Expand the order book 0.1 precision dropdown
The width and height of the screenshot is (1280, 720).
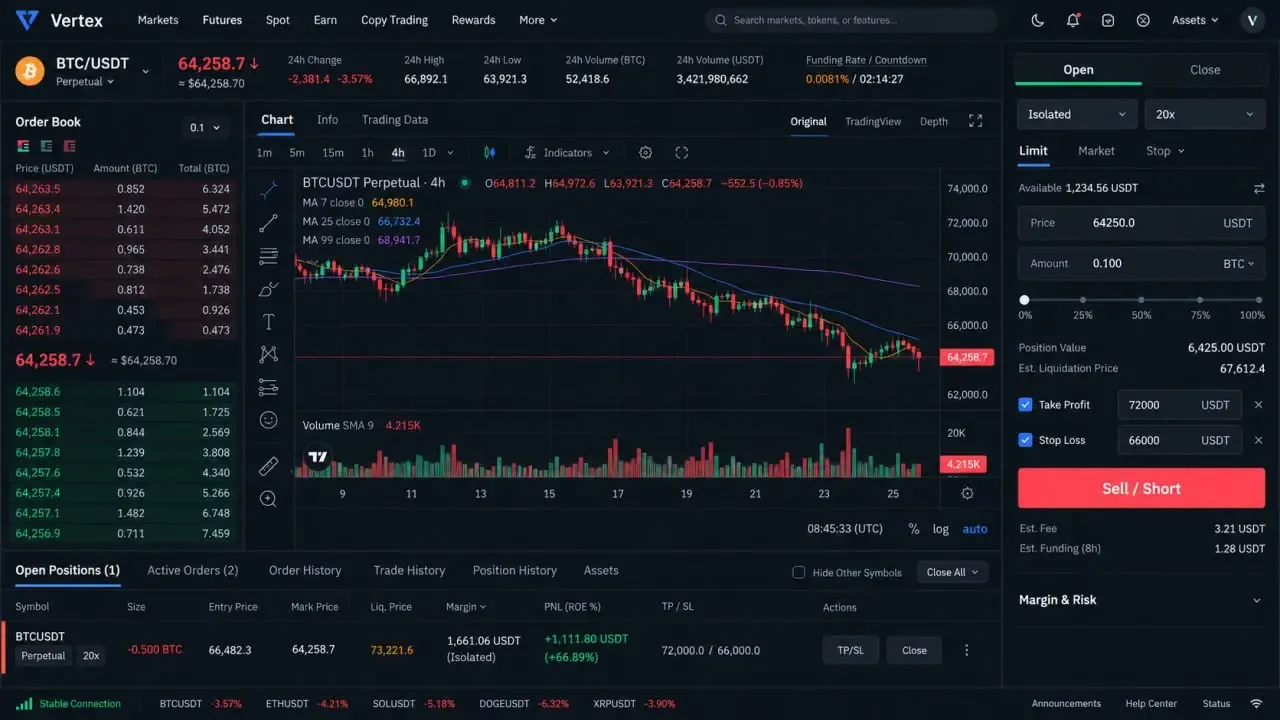208,127
